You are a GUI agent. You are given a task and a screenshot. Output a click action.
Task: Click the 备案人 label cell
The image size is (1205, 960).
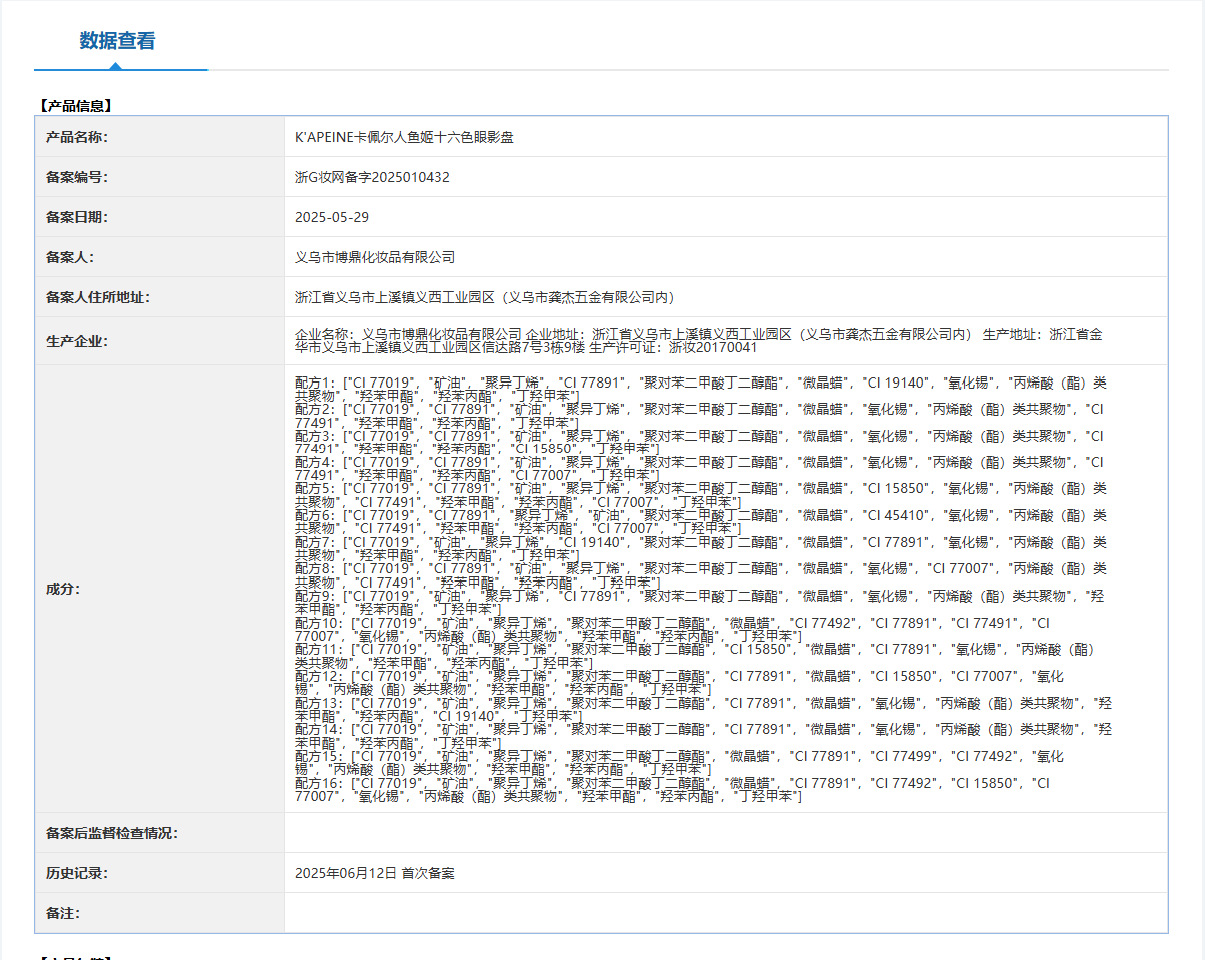(x=160, y=257)
